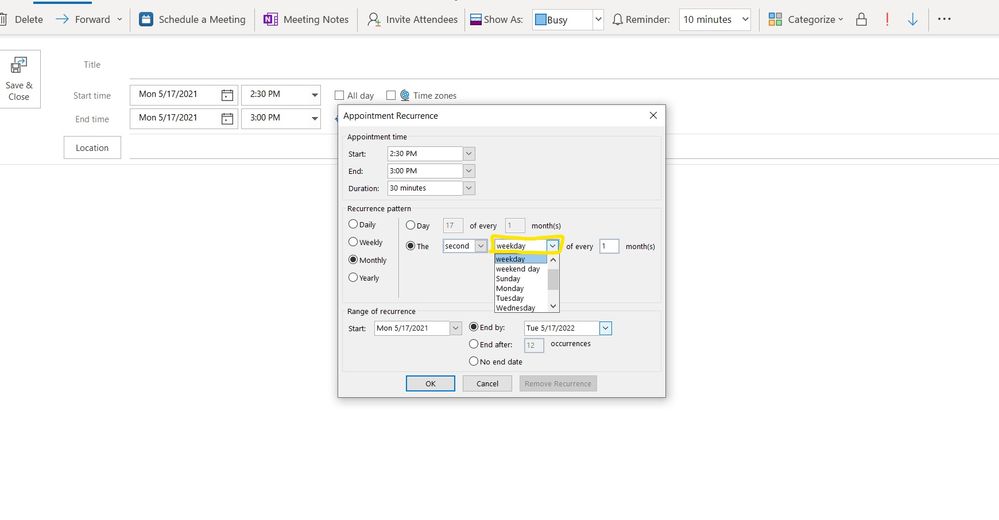Click the Cancel button
The image size is (999, 520).
click(x=487, y=384)
